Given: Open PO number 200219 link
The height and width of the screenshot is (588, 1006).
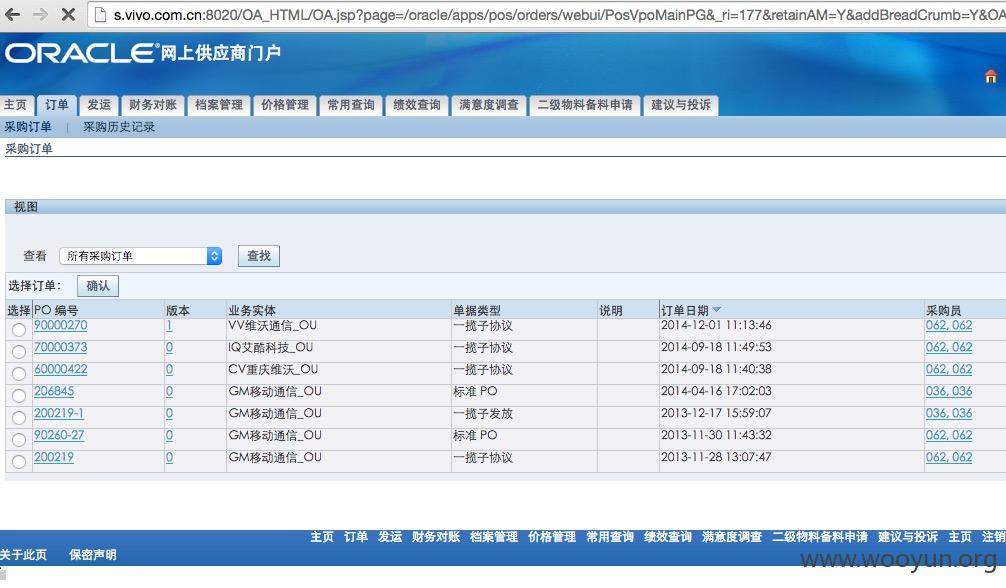Looking at the screenshot, I should coord(54,457).
